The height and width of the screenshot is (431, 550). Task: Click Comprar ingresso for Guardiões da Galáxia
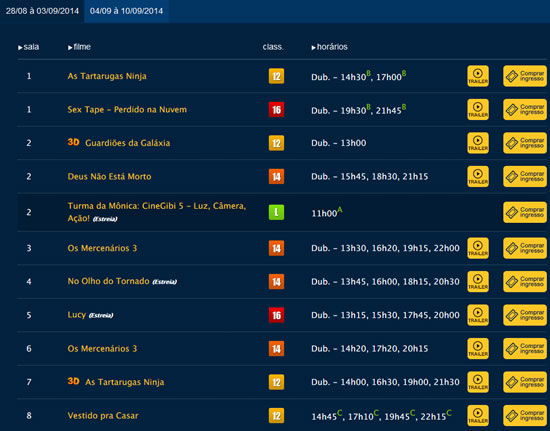(x=525, y=143)
